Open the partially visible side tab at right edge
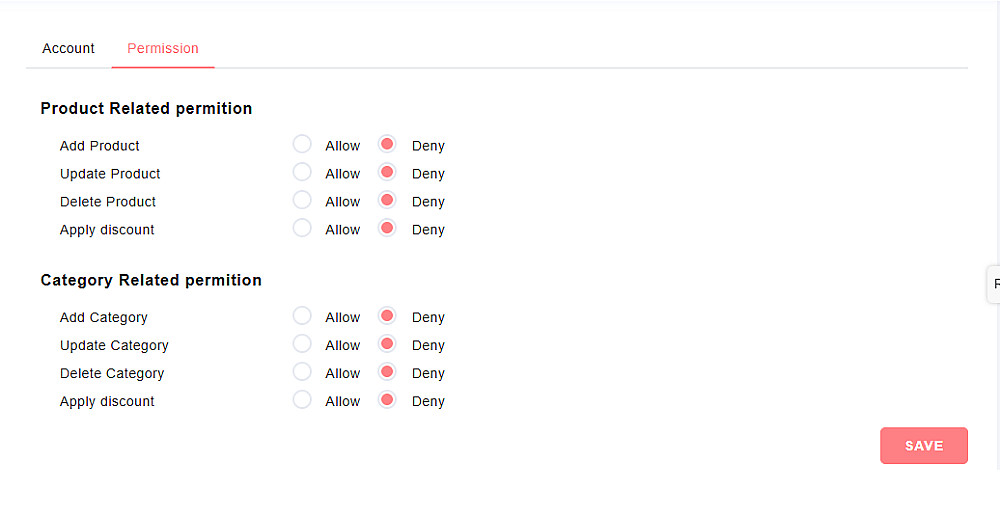This screenshot has height=517, width=1000. coord(994,284)
